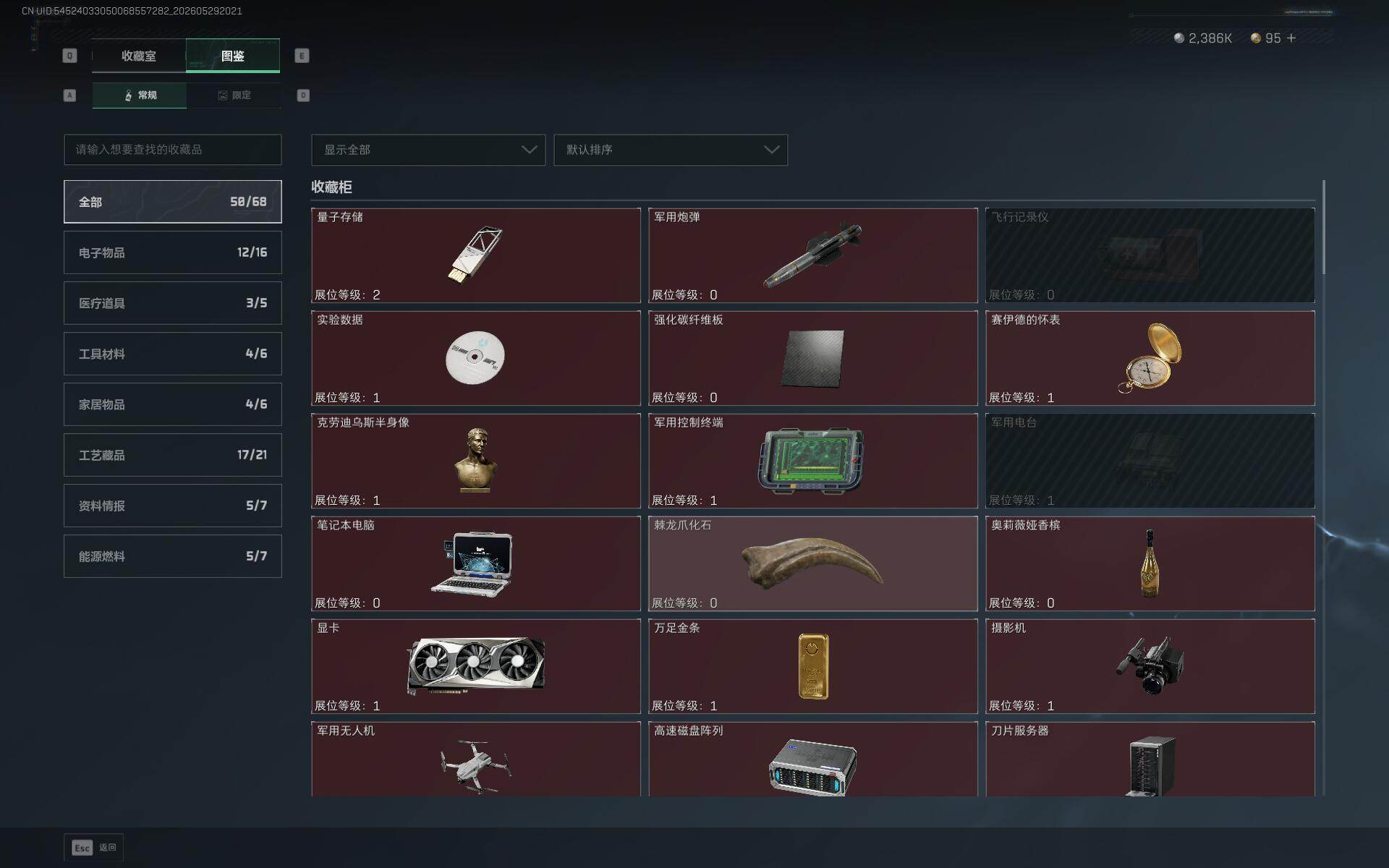Select the 赛伊德的怀表 pocket watch icon

[1150, 358]
